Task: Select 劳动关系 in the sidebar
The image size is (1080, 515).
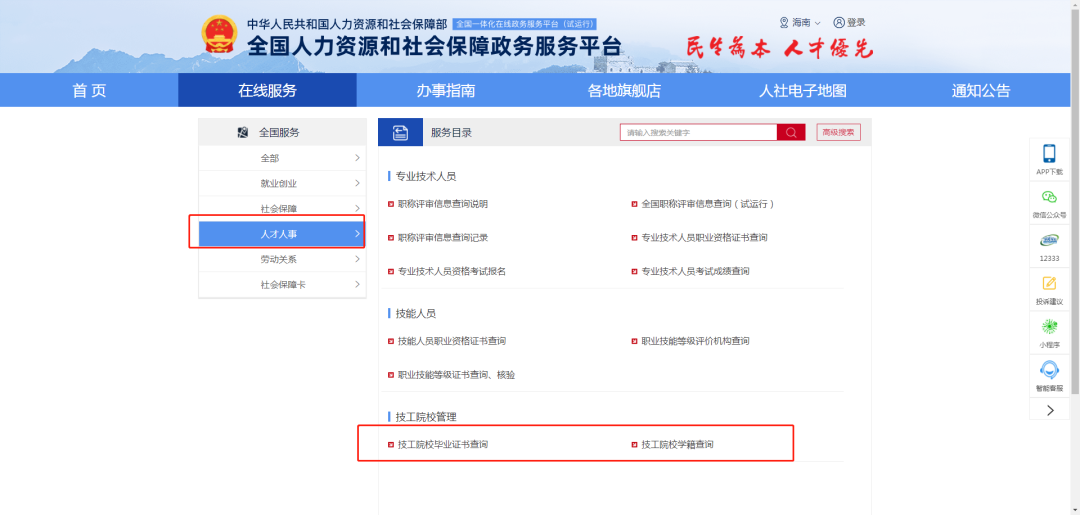Action: pyautogui.click(x=280, y=259)
